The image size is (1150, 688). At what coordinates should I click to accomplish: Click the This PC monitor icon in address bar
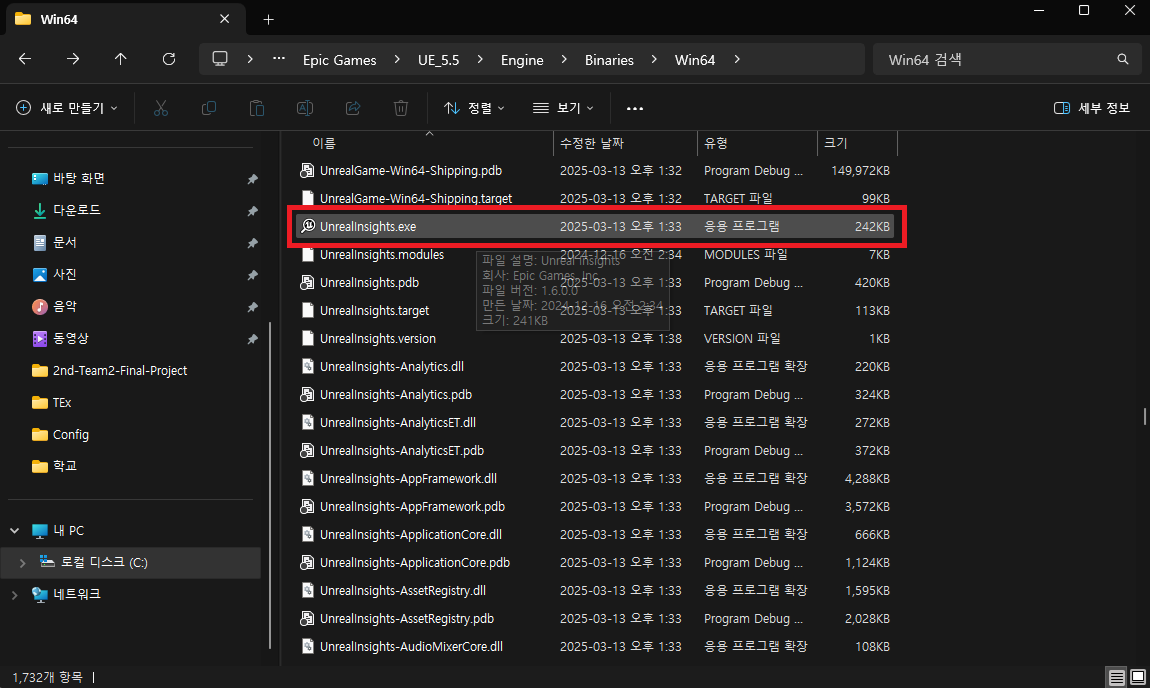219,59
